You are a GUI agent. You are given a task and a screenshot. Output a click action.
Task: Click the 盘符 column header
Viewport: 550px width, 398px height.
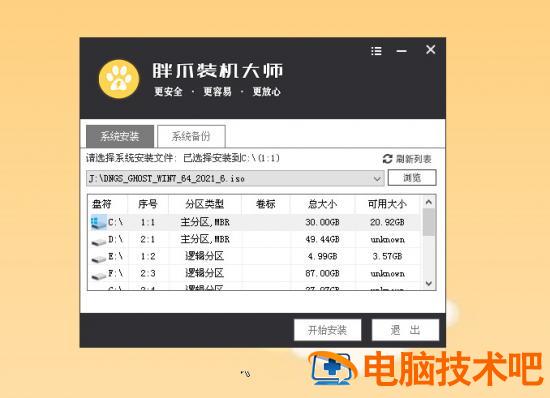(x=107, y=204)
